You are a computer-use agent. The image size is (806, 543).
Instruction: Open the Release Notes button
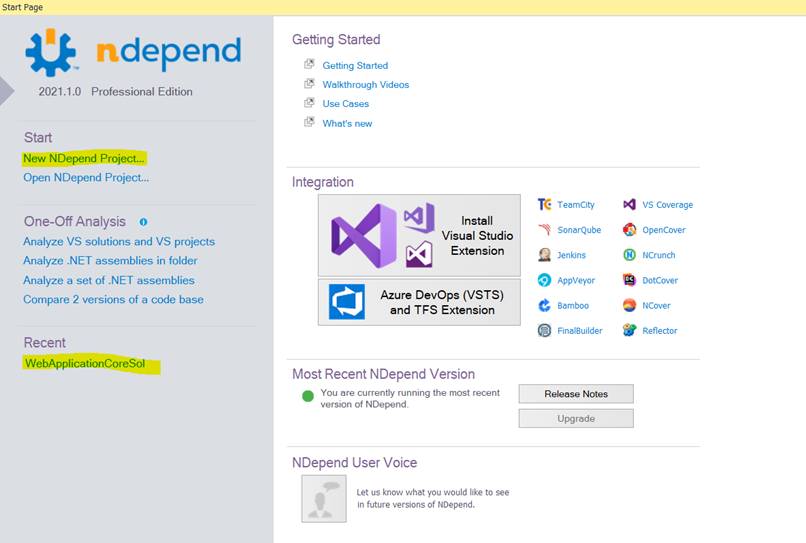coord(576,394)
